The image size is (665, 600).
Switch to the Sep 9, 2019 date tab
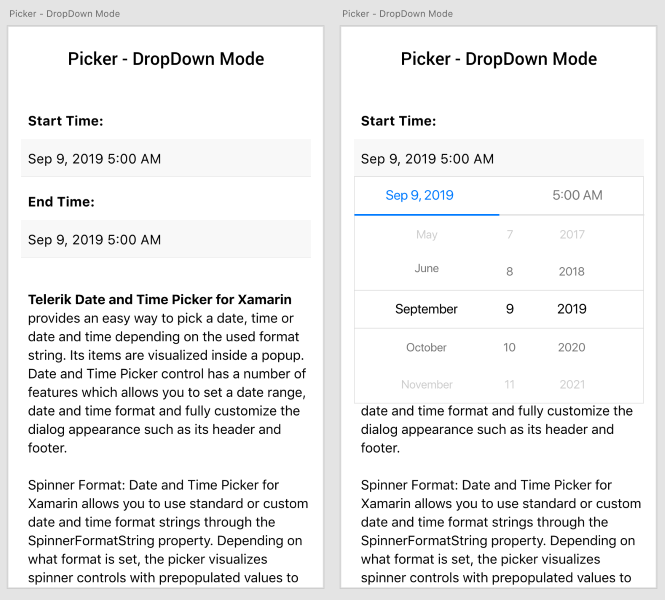click(x=419, y=195)
